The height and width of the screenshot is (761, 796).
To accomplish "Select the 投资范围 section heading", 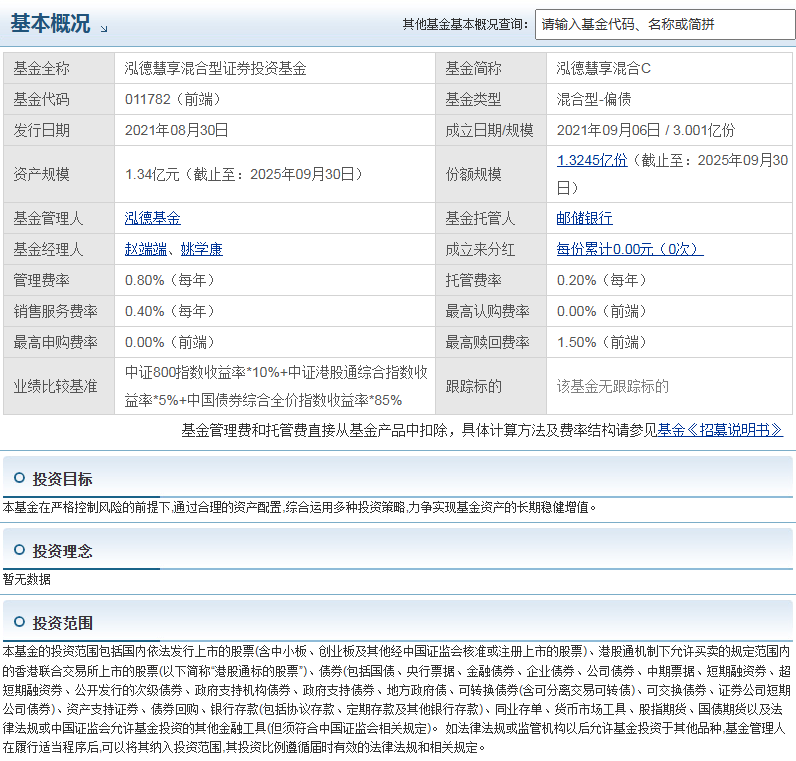I will pyautogui.click(x=62, y=623).
